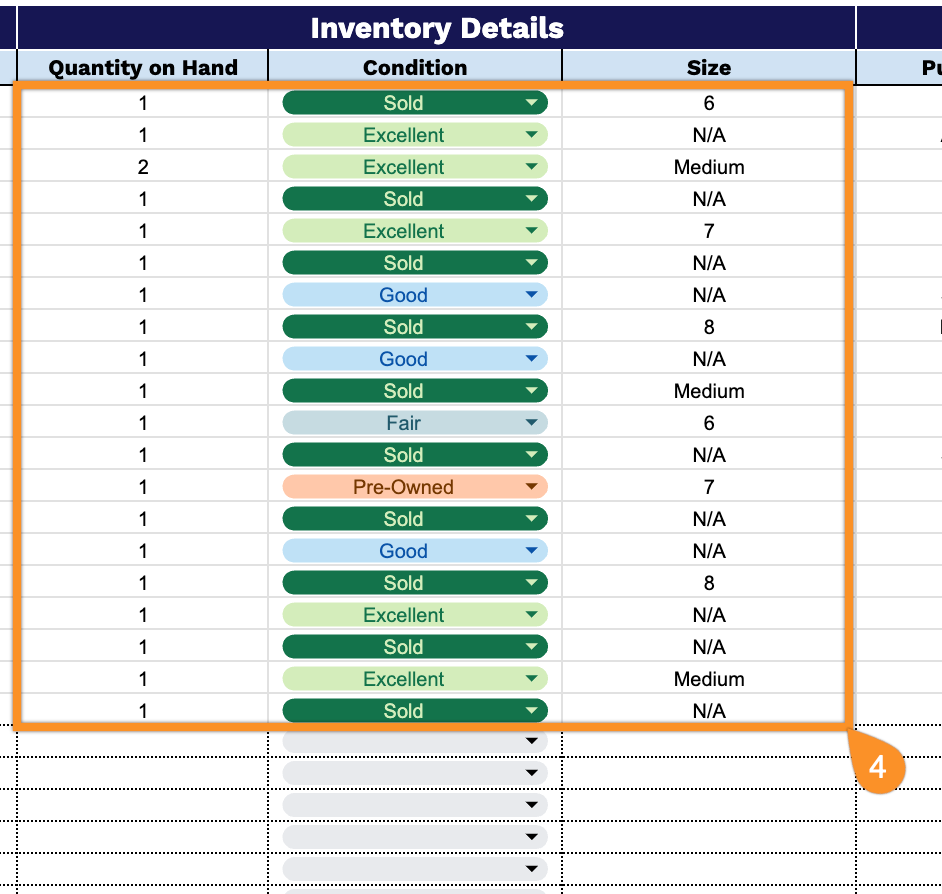
Task: Select the Condition column header
Action: [x=414, y=67]
